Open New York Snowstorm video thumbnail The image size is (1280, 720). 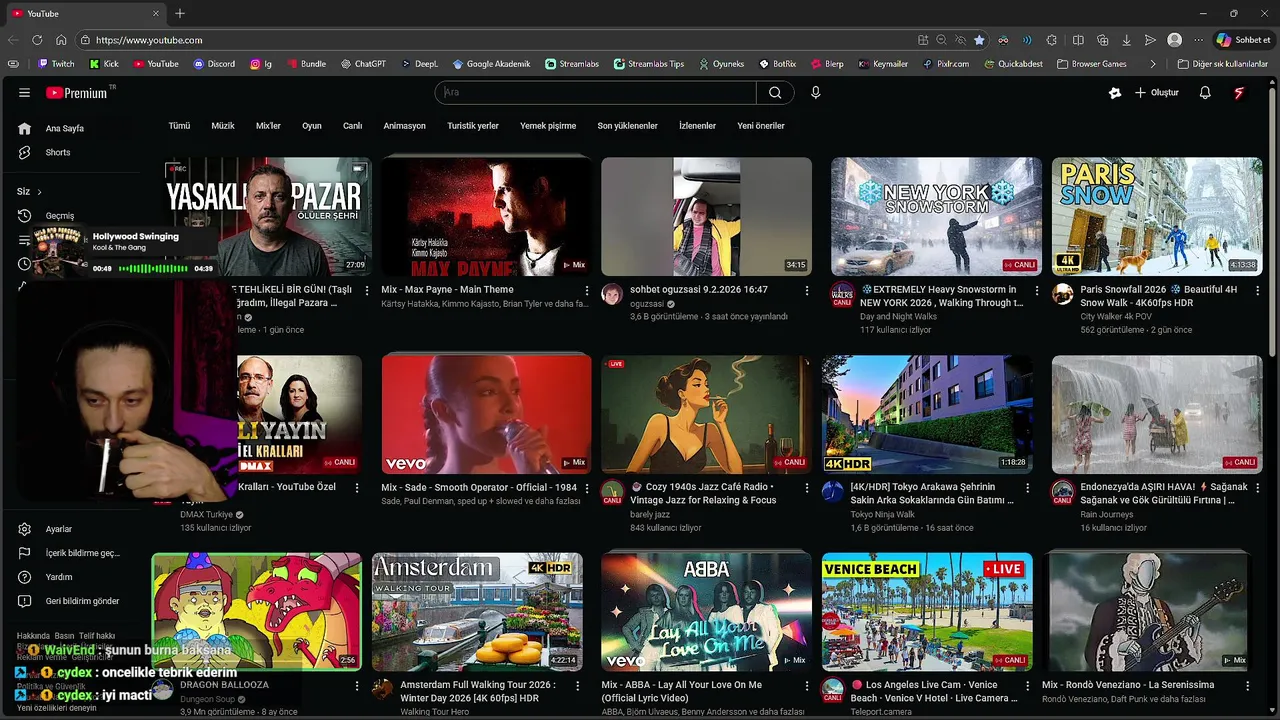click(x=936, y=216)
